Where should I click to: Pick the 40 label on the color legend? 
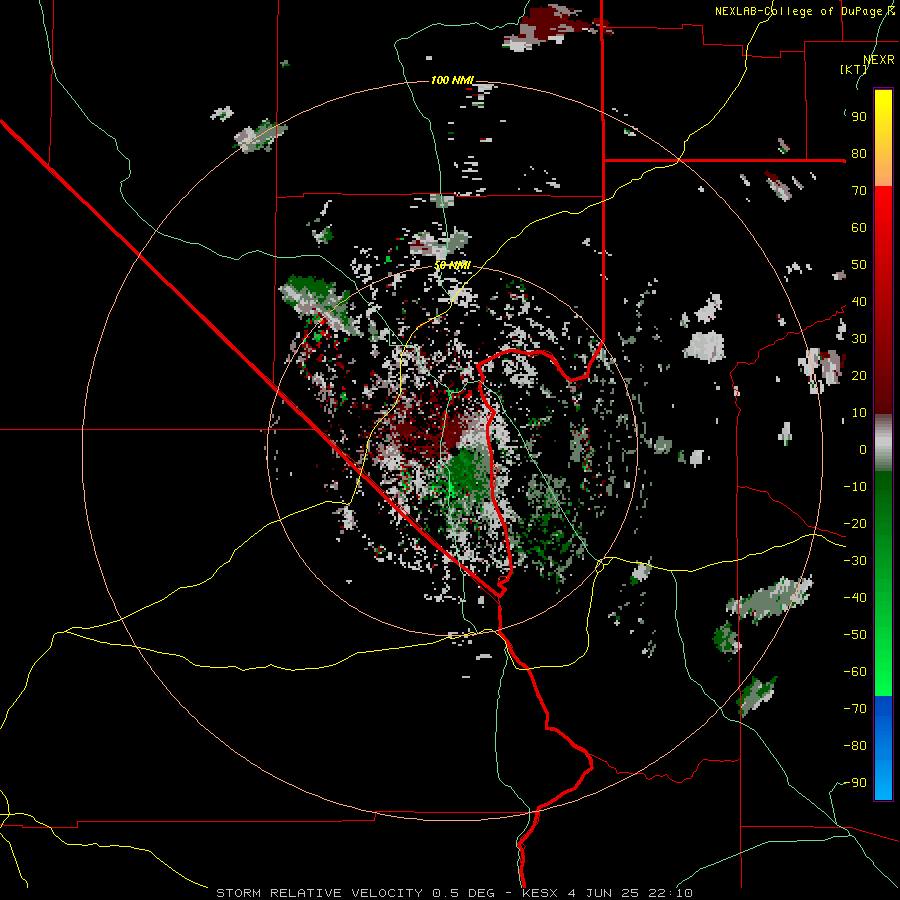tap(859, 302)
